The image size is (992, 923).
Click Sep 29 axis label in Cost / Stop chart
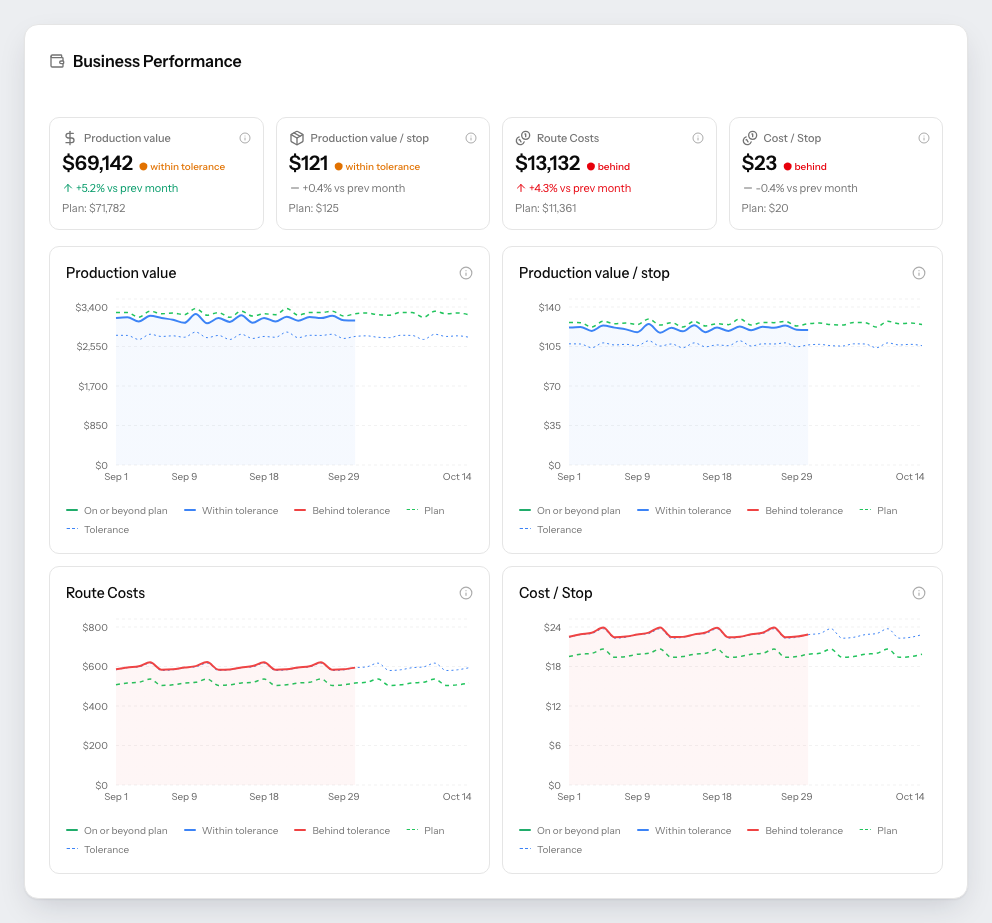[797, 797]
